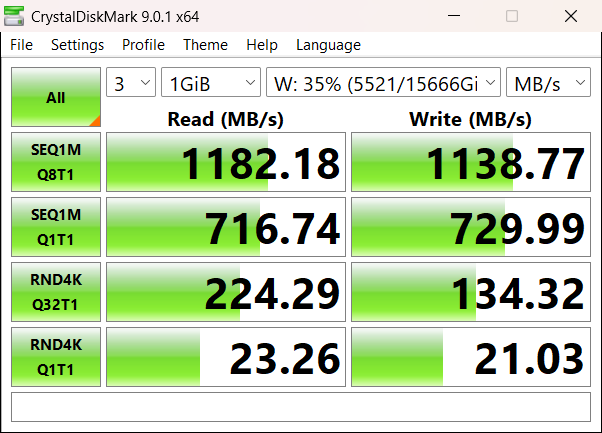Run all benchmarks with the All button
This screenshot has height=433, width=602.
(55, 98)
